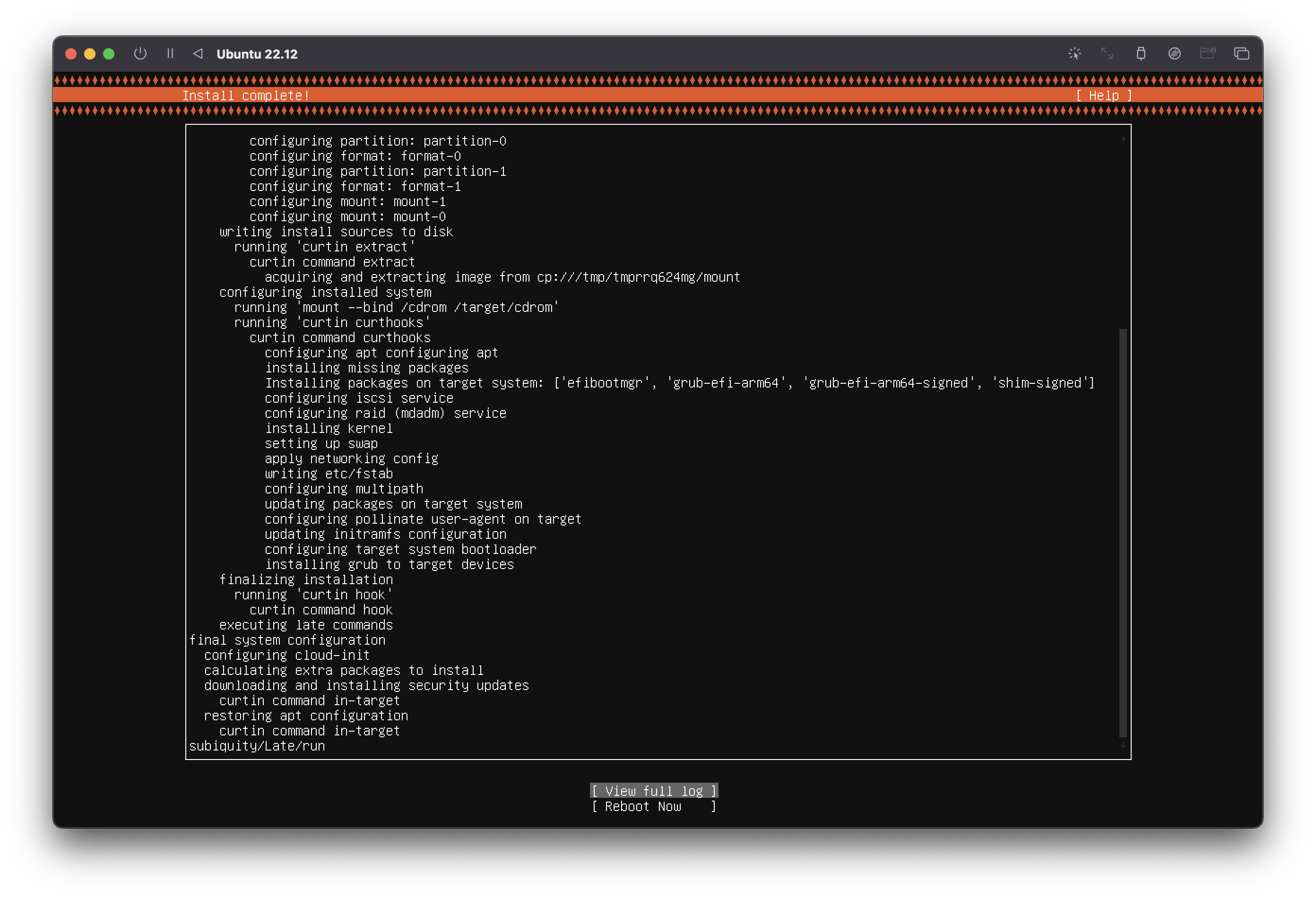Open the shared folder icon

1207,54
